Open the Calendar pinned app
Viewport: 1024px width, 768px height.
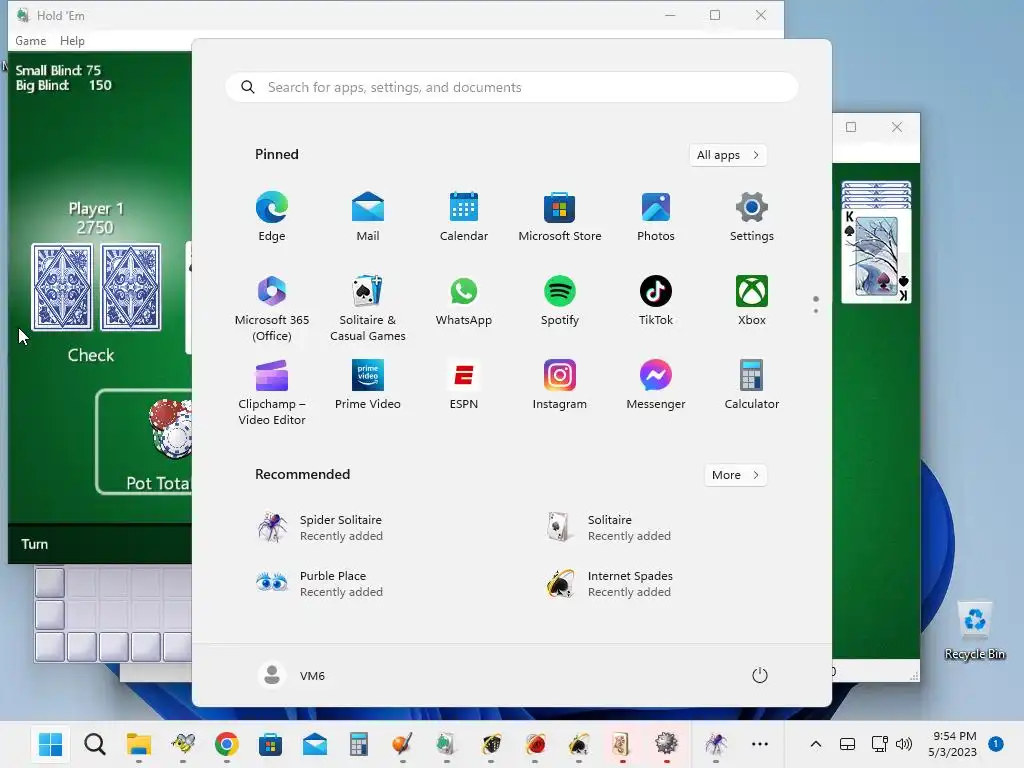click(x=464, y=217)
